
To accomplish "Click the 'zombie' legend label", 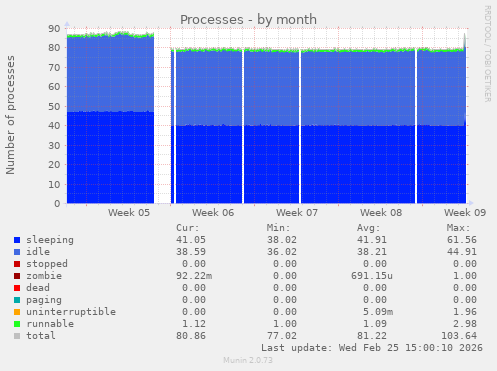I will tap(44, 276).
